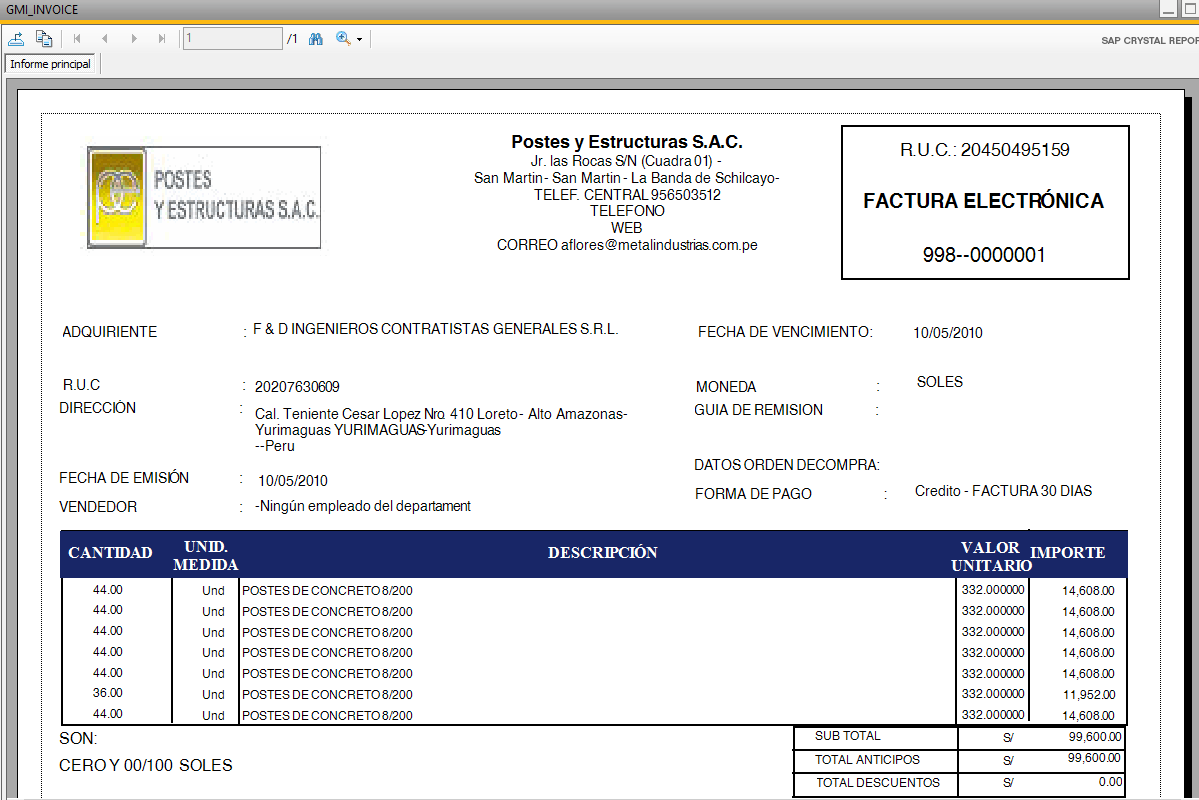The height and width of the screenshot is (800, 1199).
Task: Click the TELEF. CENTRAL 956503512 line
Action: (627, 195)
